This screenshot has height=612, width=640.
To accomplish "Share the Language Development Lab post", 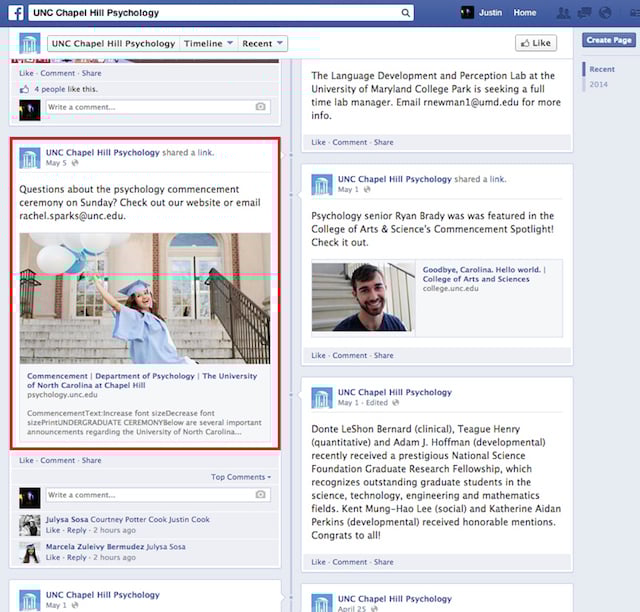I will point(384,142).
